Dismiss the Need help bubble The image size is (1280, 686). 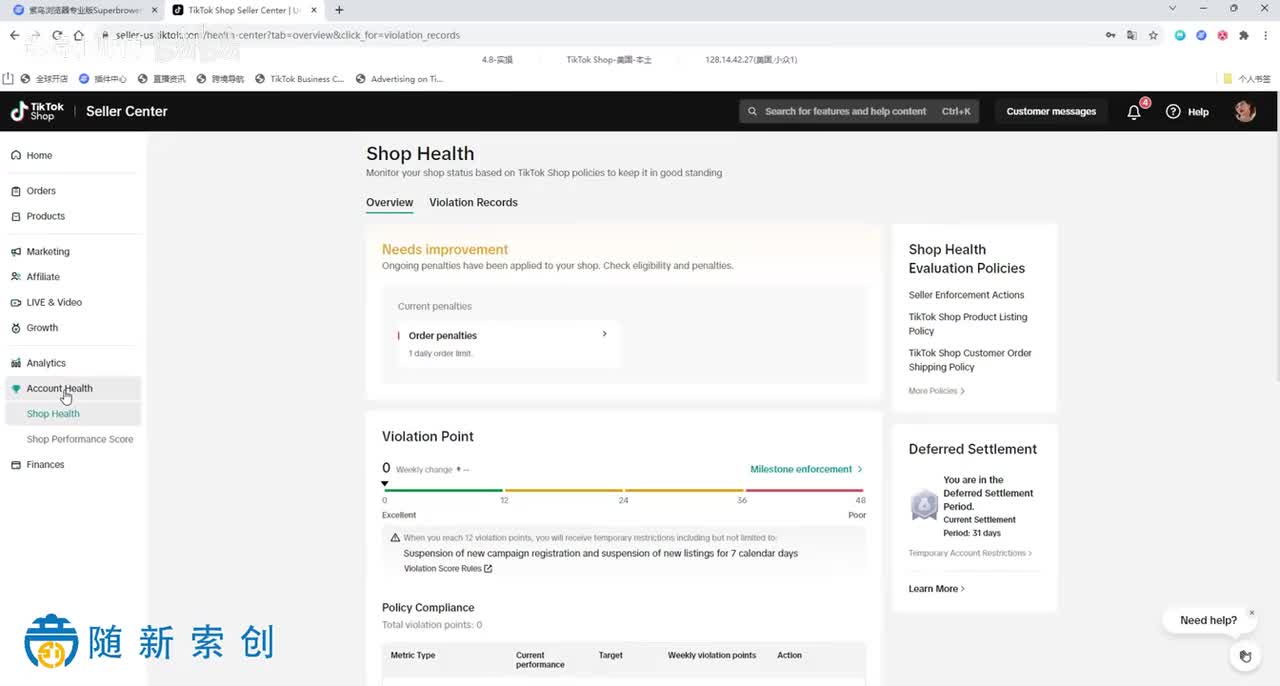1251,613
